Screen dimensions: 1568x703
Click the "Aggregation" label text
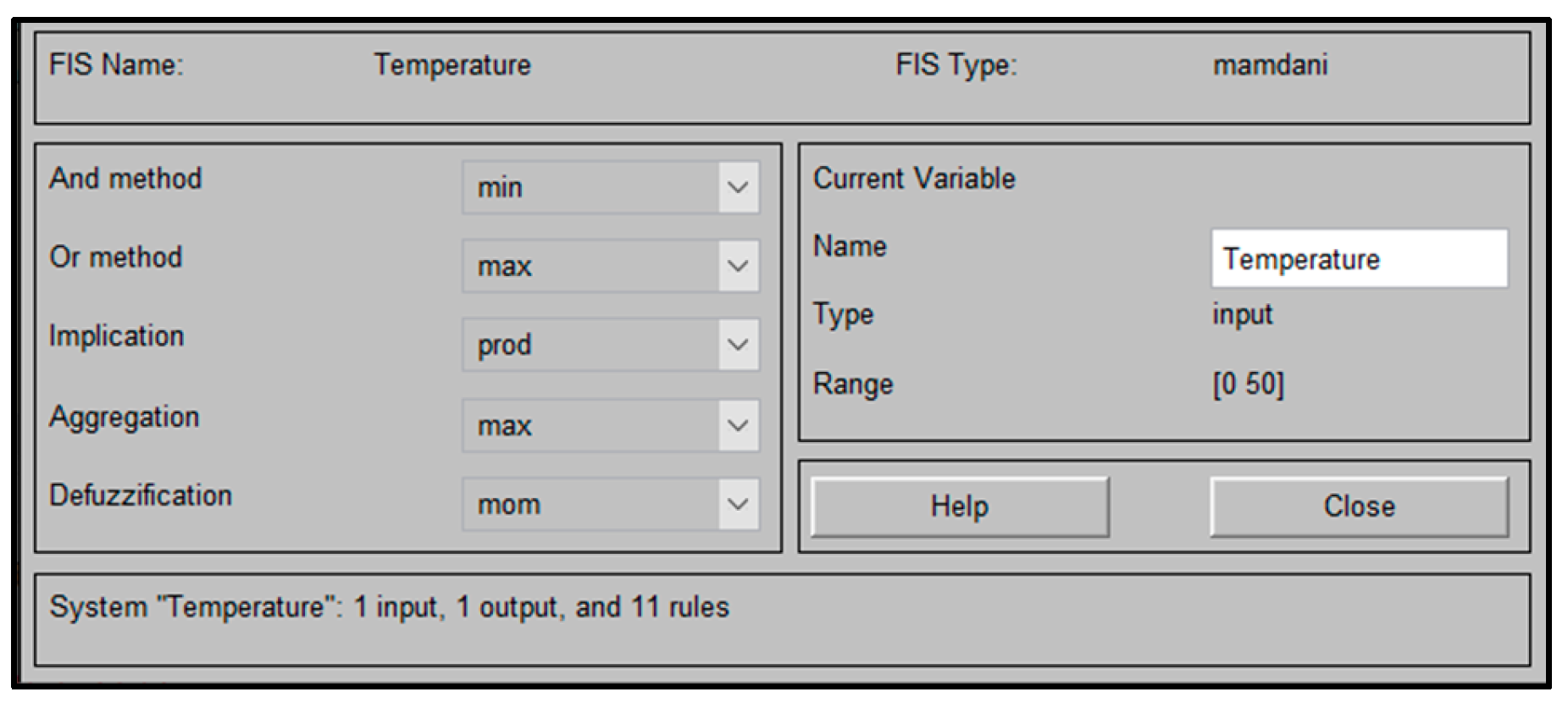point(125,417)
